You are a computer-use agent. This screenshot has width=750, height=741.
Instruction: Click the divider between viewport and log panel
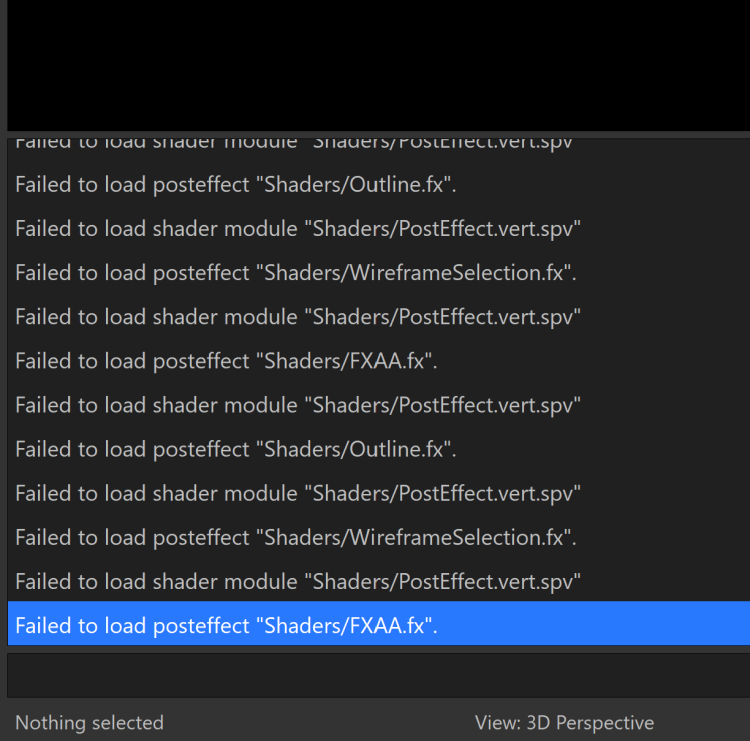[378, 133]
